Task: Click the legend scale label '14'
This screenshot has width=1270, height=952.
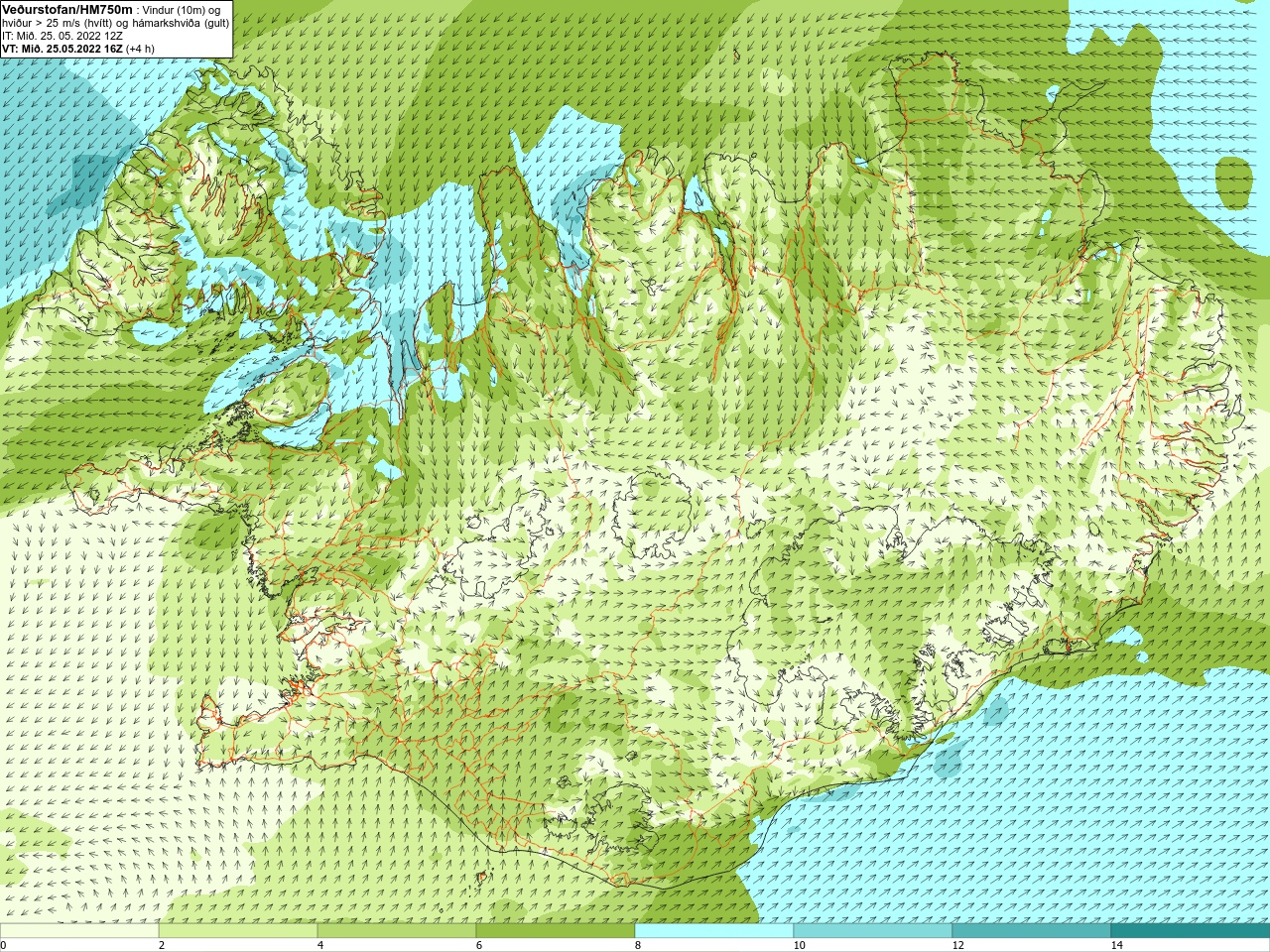Action: pyautogui.click(x=1117, y=945)
